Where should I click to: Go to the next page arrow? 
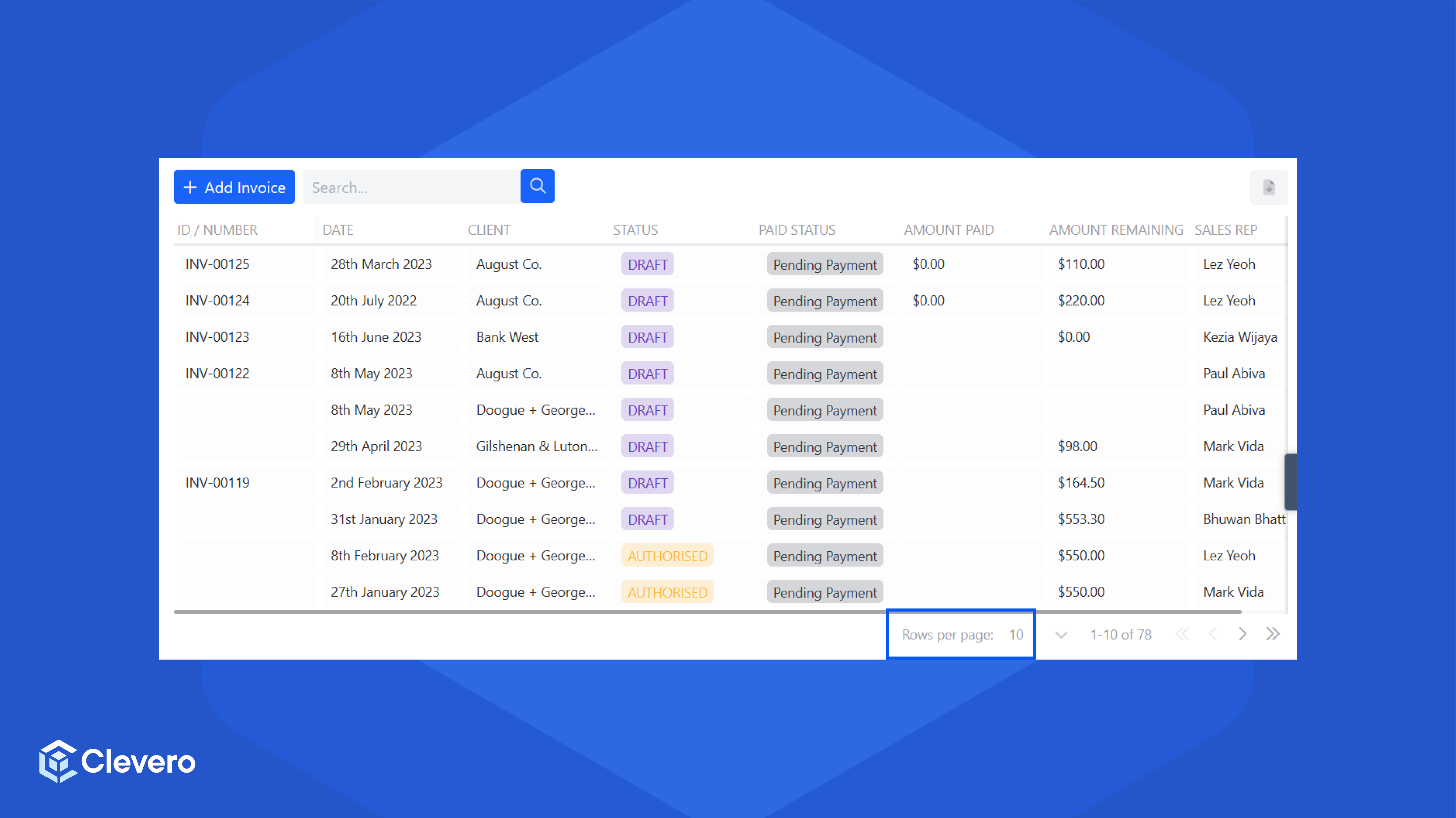tap(1242, 634)
